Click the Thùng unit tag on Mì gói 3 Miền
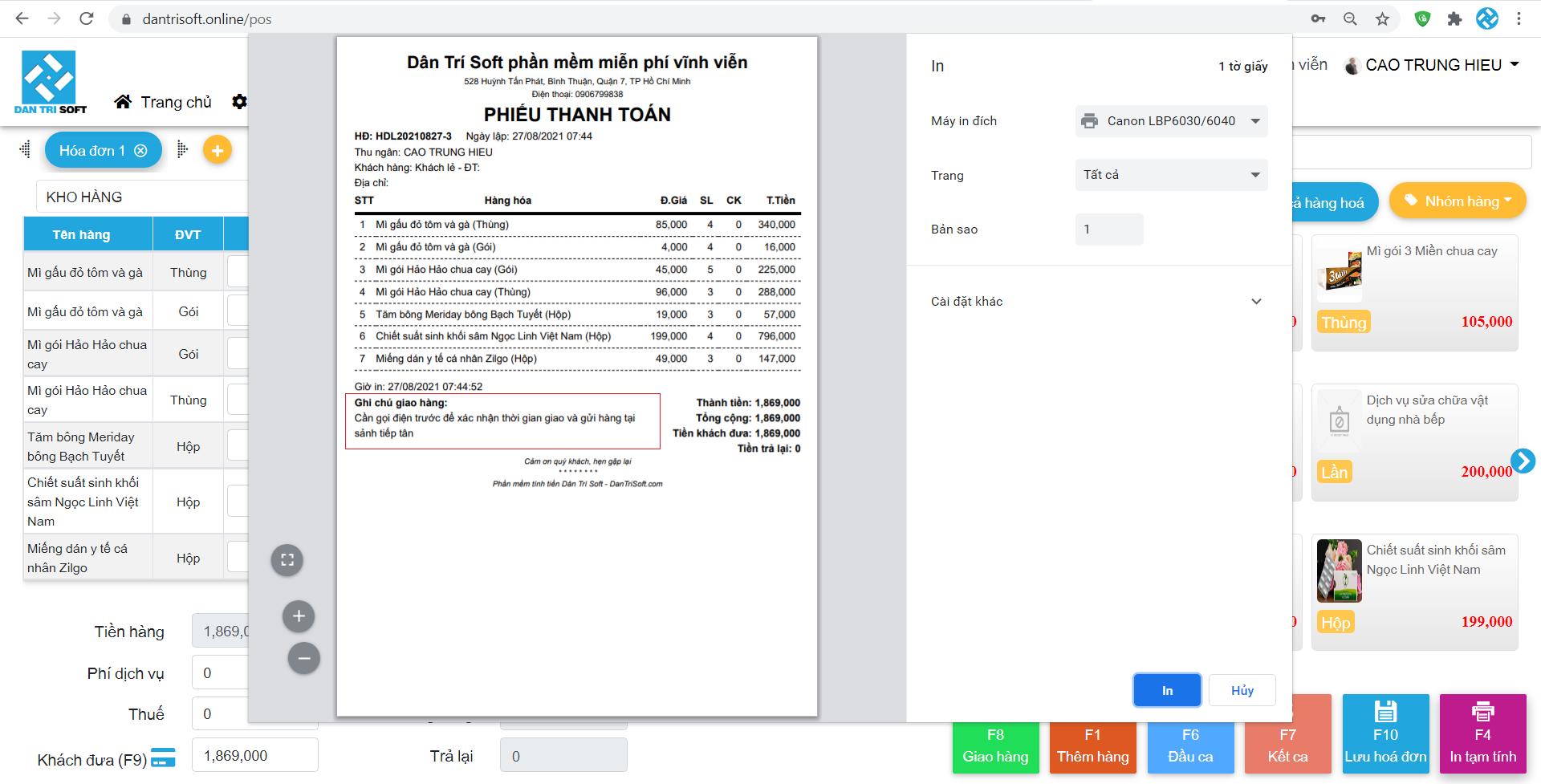The height and width of the screenshot is (784, 1541). (x=1344, y=323)
